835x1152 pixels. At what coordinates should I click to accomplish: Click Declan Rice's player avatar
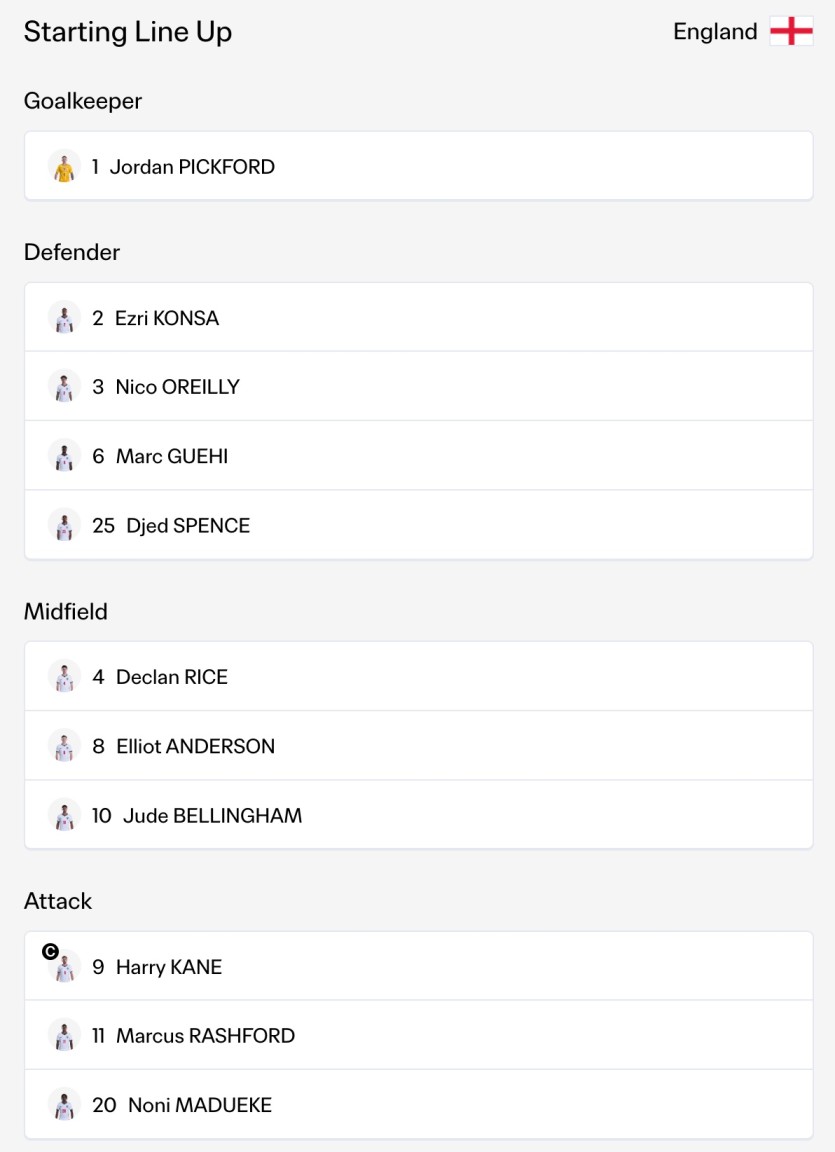coord(65,677)
